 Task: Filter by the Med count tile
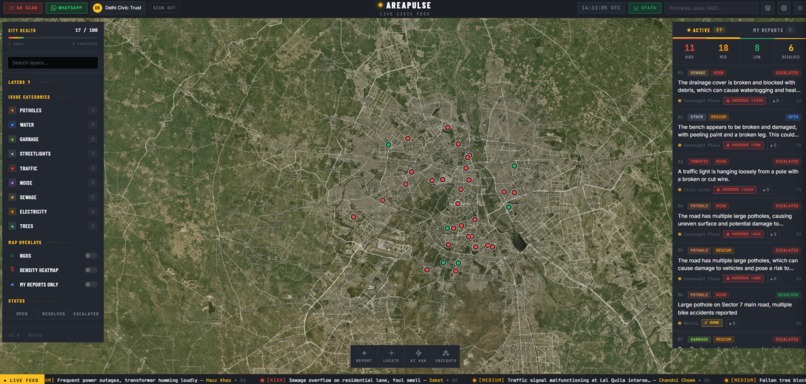click(723, 51)
